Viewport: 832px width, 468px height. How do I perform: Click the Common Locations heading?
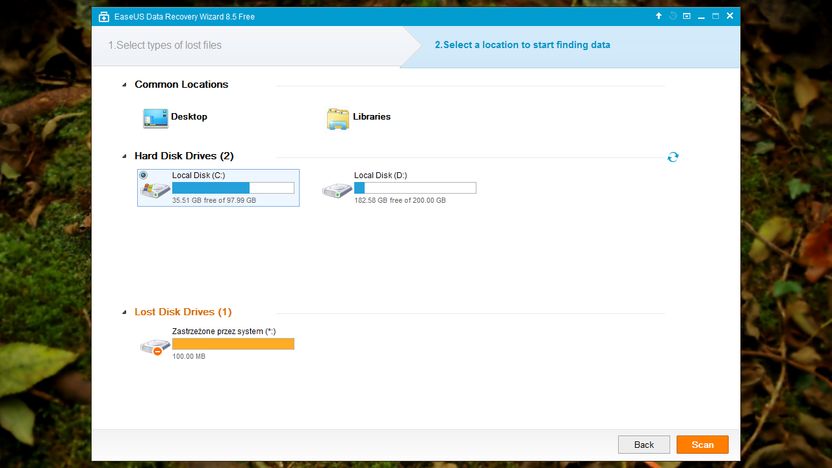pos(181,84)
